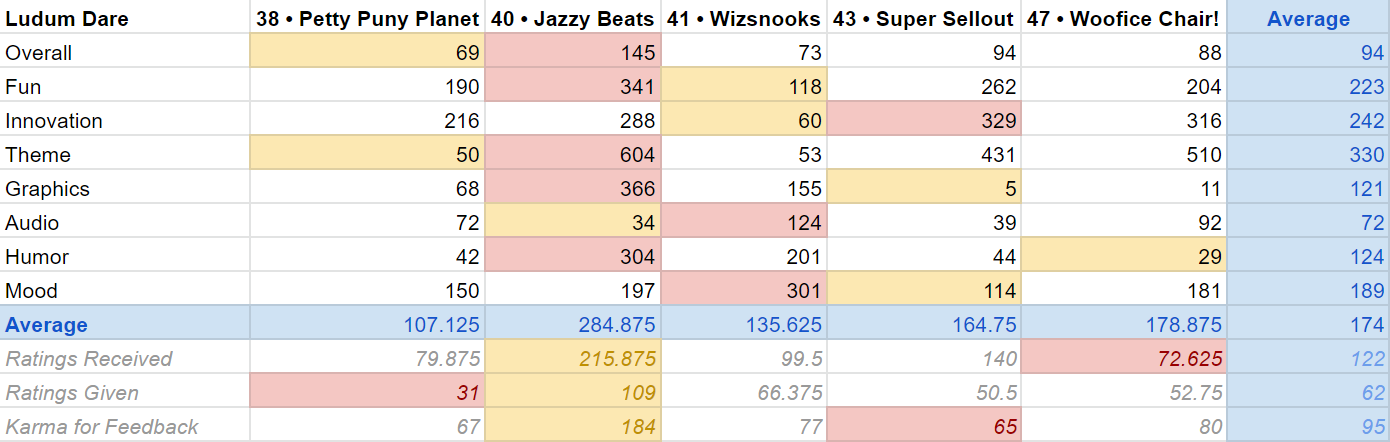Select the 47 • Woofice Chair! column header
This screenshot has height=442, width=1390.
[x=1124, y=18]
